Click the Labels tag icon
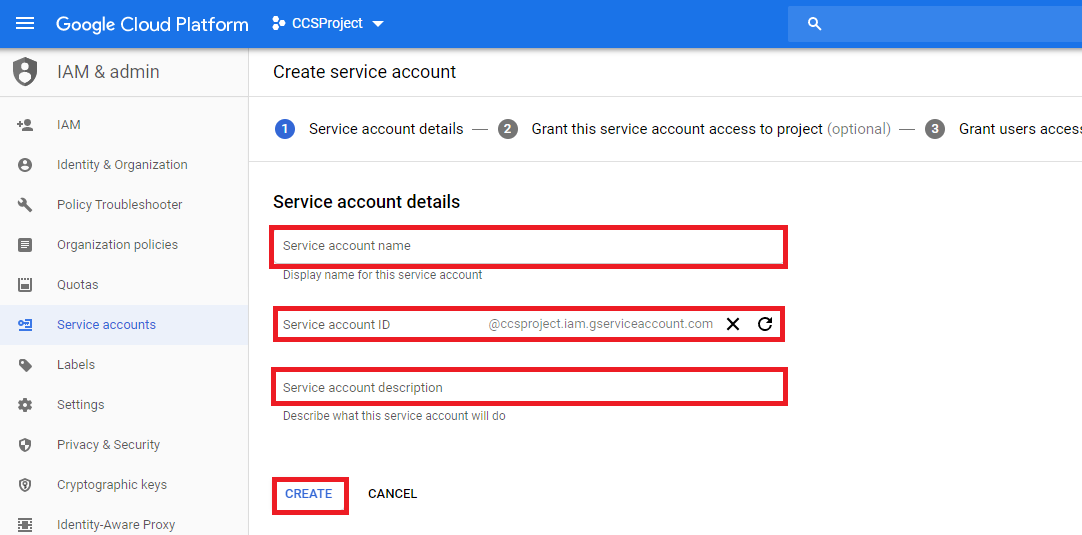 point(25,365)
